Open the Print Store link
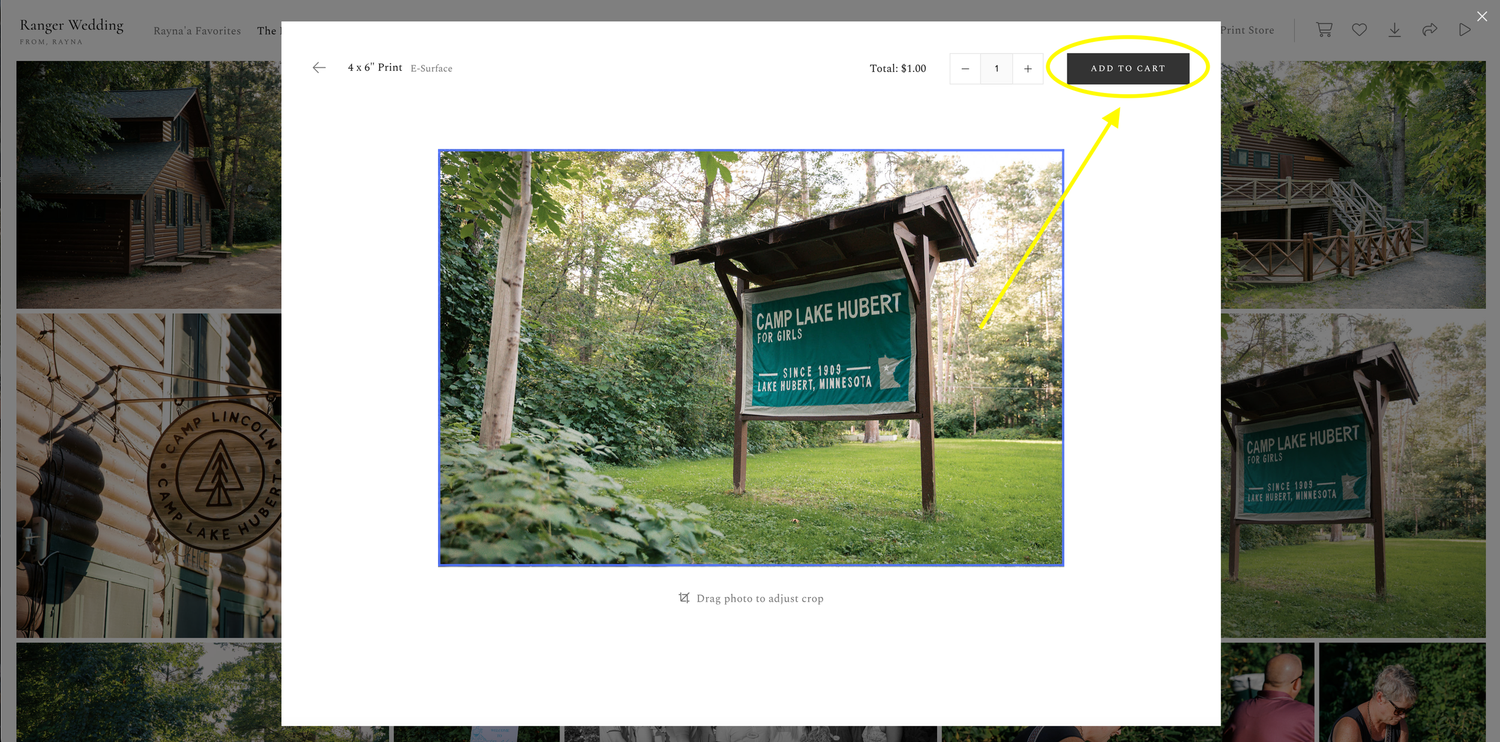The height and width of the screenshot is (742, 1500). tap(1247, 30)
